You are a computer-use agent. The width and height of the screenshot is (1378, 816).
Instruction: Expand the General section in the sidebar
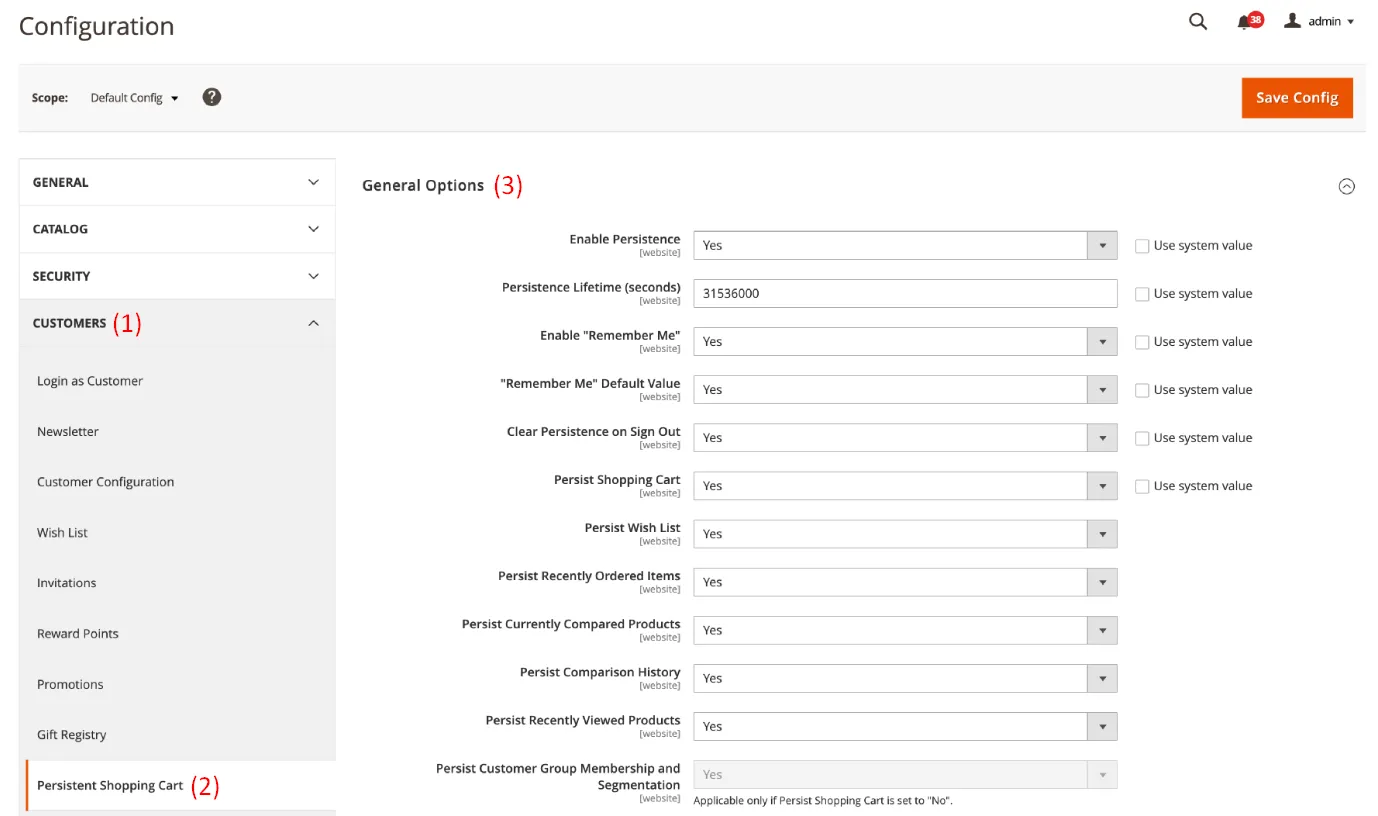(176, 182)
